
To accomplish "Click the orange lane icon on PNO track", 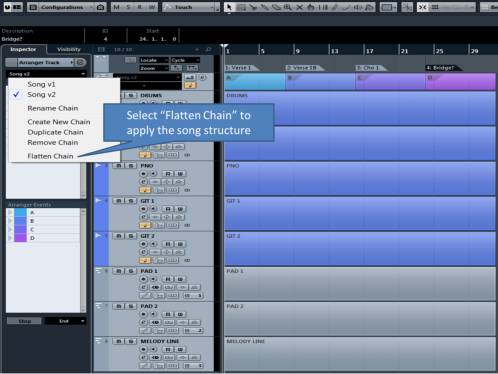I will [x=145, y=190].
